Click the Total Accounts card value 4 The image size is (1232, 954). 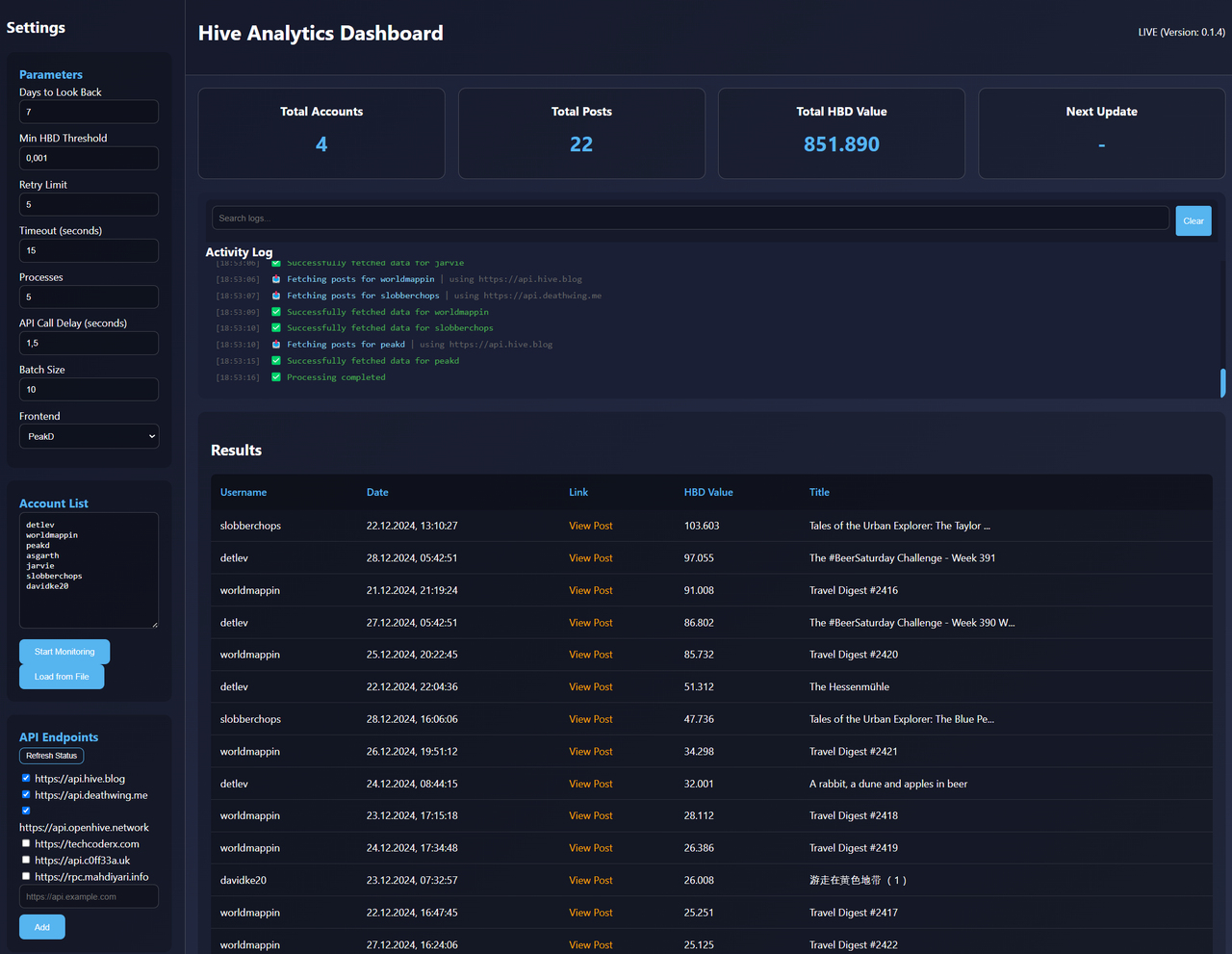coord(321,144)
